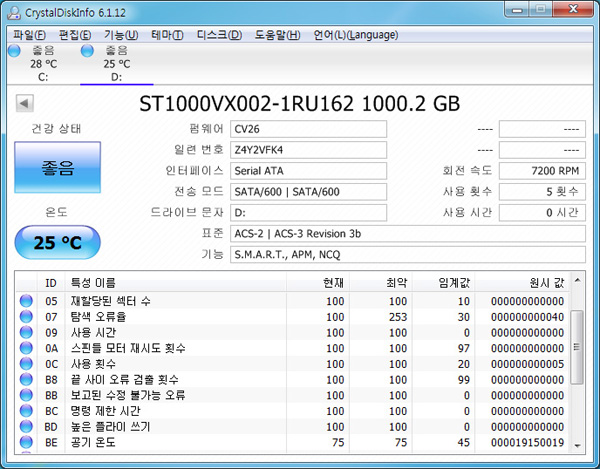600x469 pixels.
Task: Click the firmware field CV26
Action: pos(308,129)
